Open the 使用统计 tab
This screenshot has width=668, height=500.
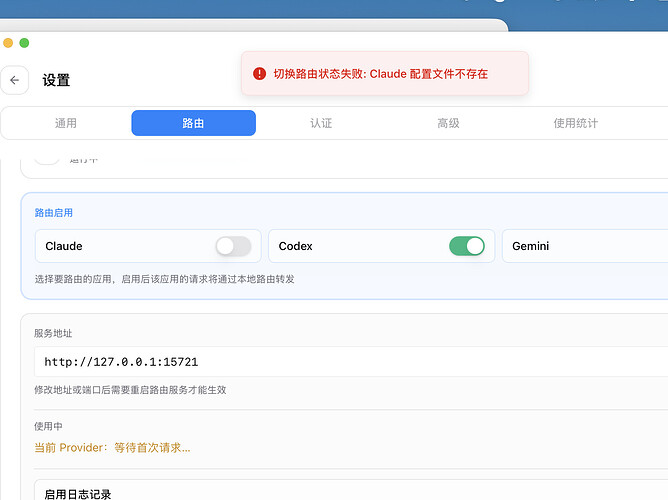(x=576, y=123)
